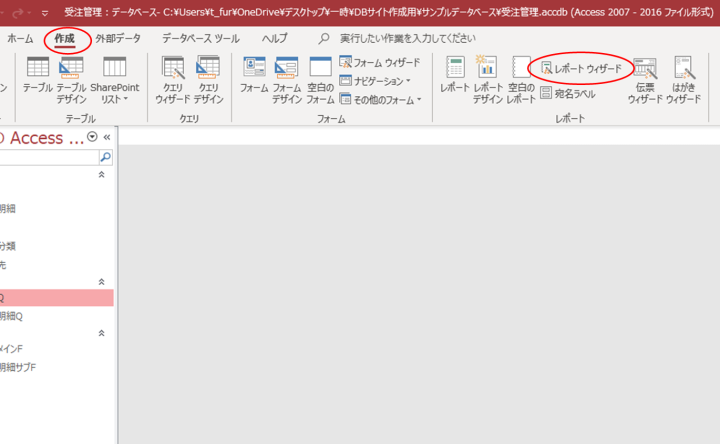The image size is (720, 444).
Task: Collapse the navigation pane with « button
Action: pos(107,137)
